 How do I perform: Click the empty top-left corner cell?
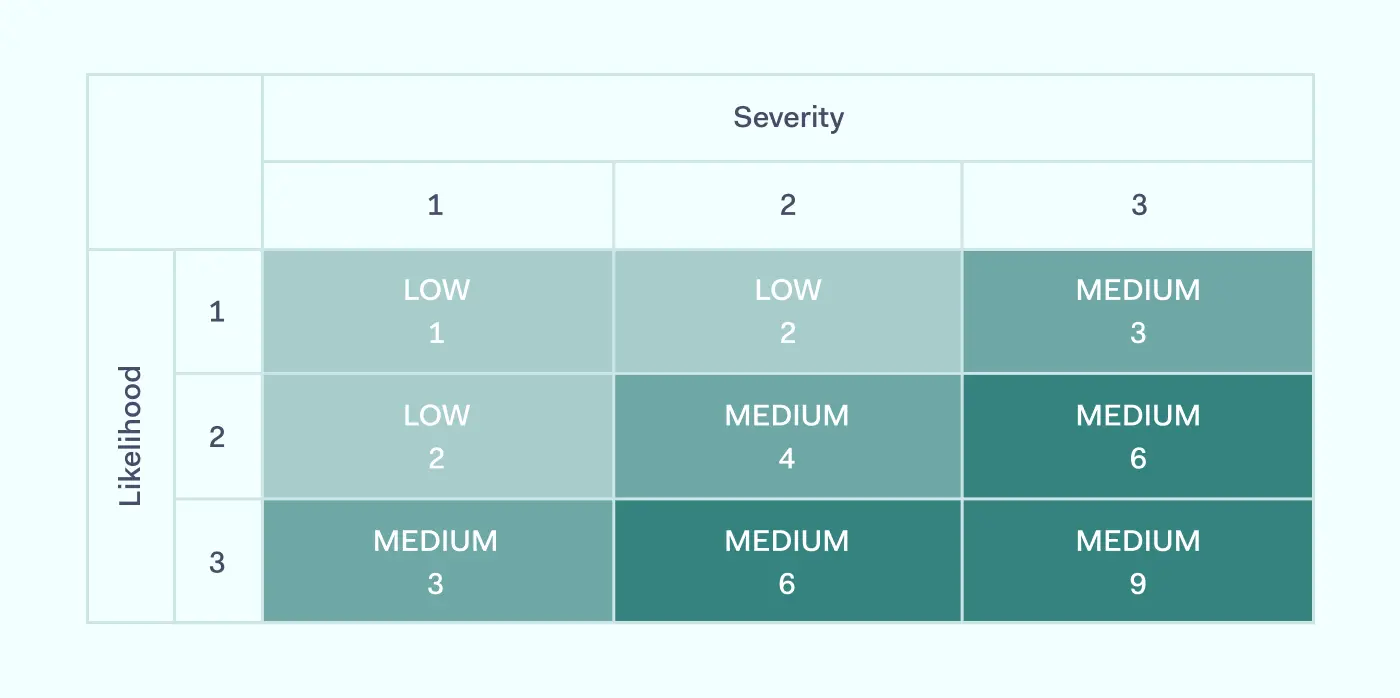pos(175,162)
